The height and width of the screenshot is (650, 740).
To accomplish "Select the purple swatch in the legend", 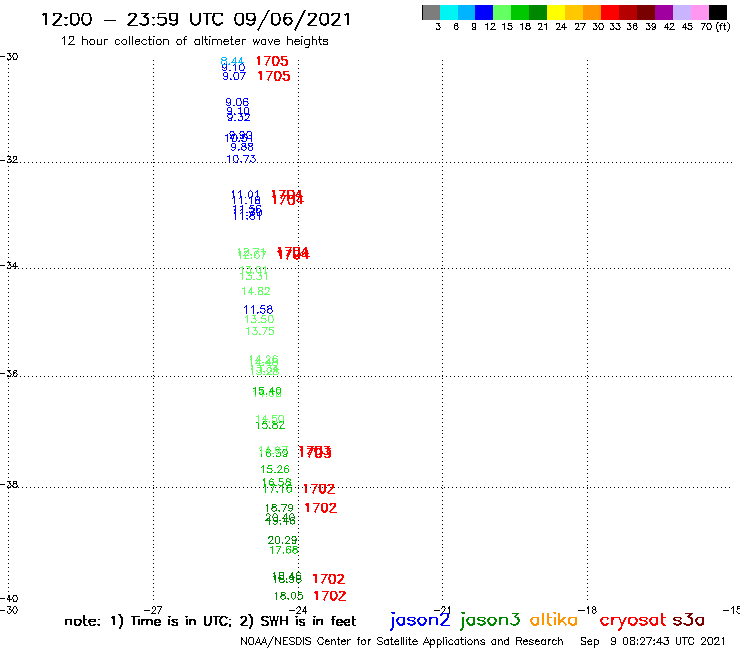I will 664,12.
